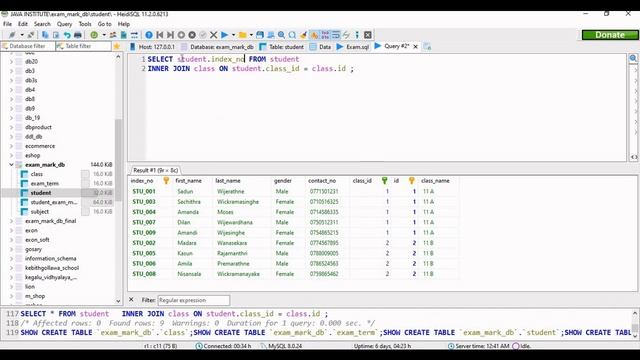
Task: Open the Tools menu
Action: [85, 24]
